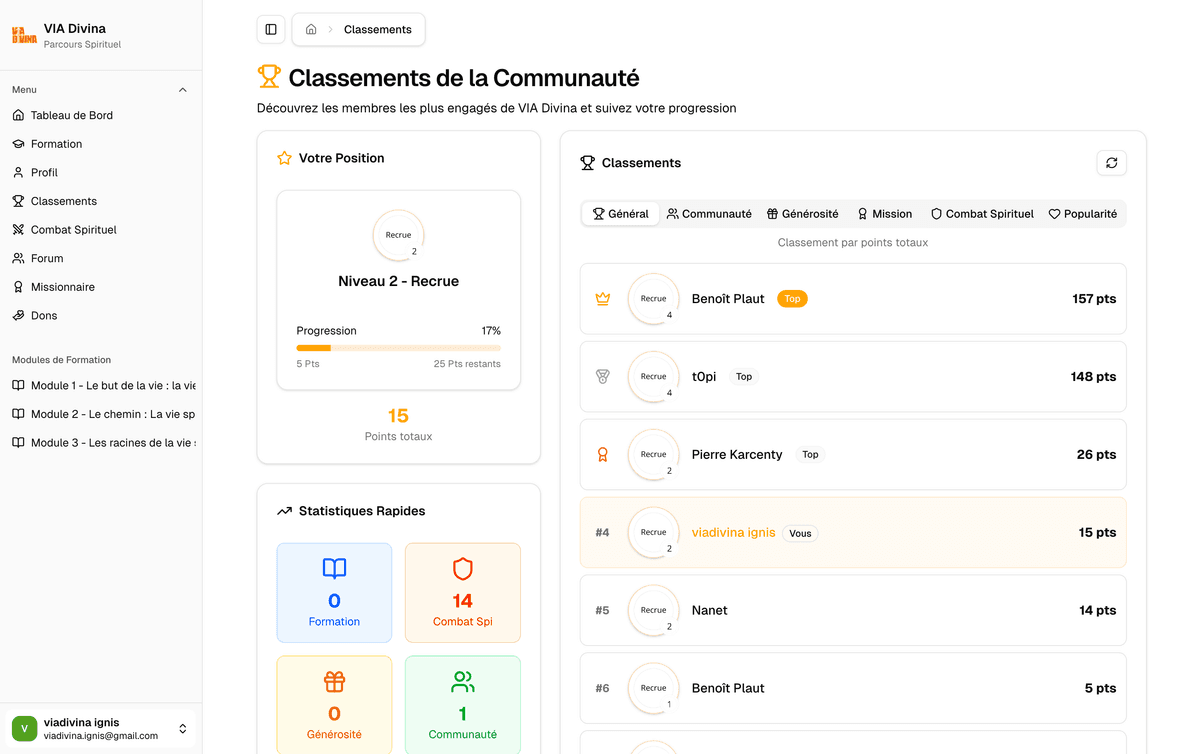Click the Top badge next to t0pi
1200x754 pixels.
click(744, 376)
